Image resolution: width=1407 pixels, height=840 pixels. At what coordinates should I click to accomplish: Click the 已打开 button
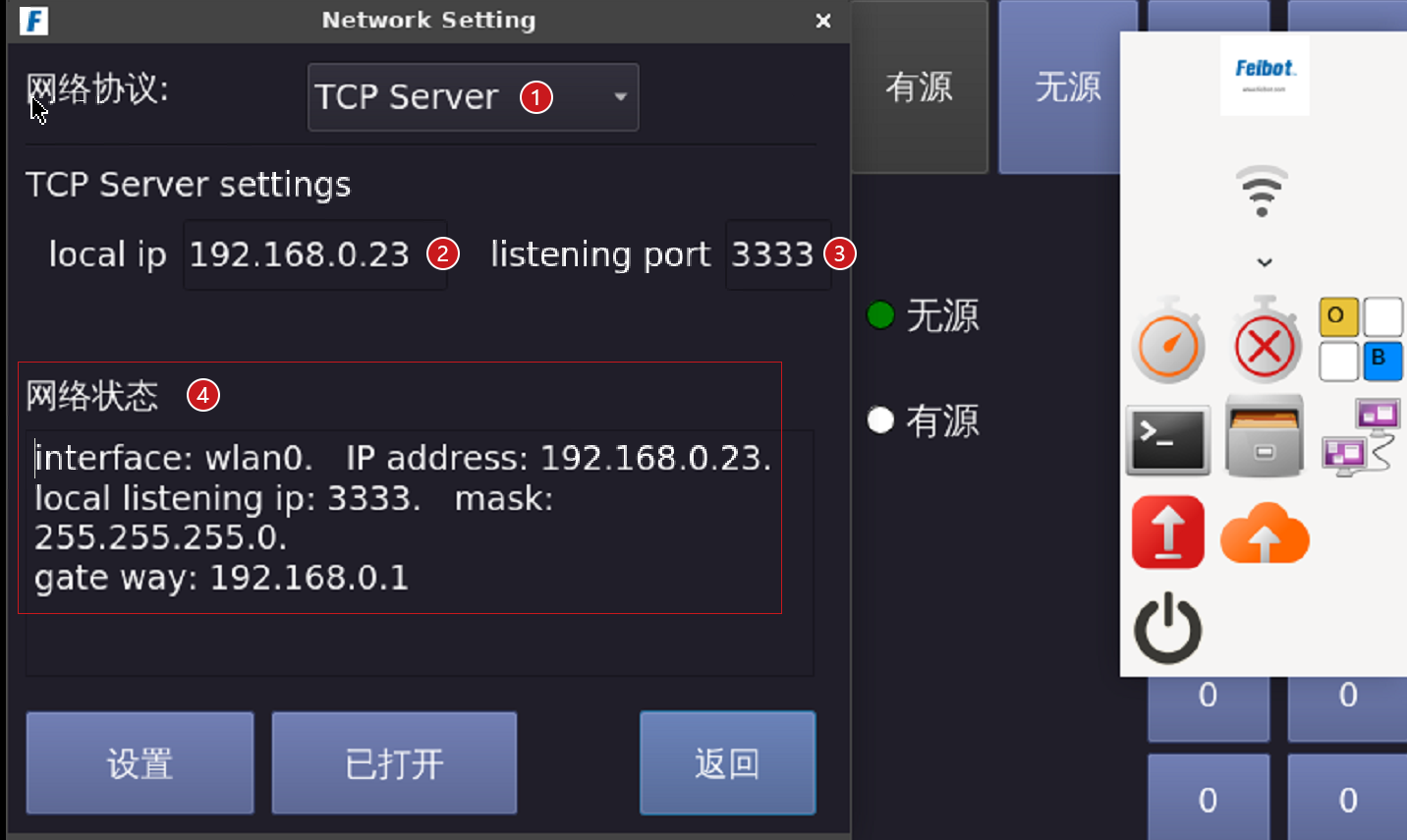[x=394, y=763]
